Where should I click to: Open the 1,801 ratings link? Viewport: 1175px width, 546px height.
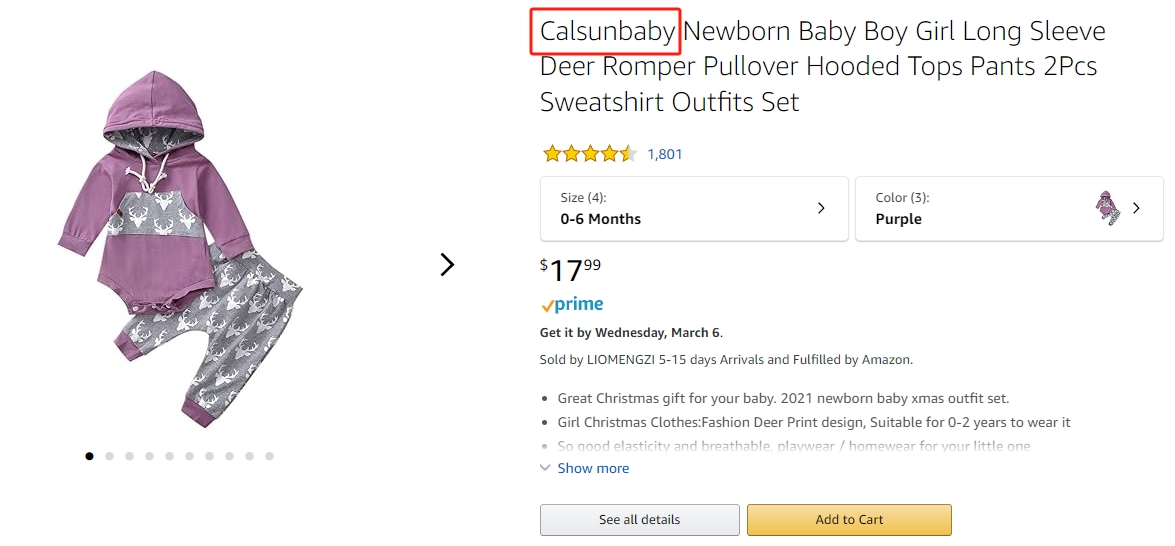665,154
